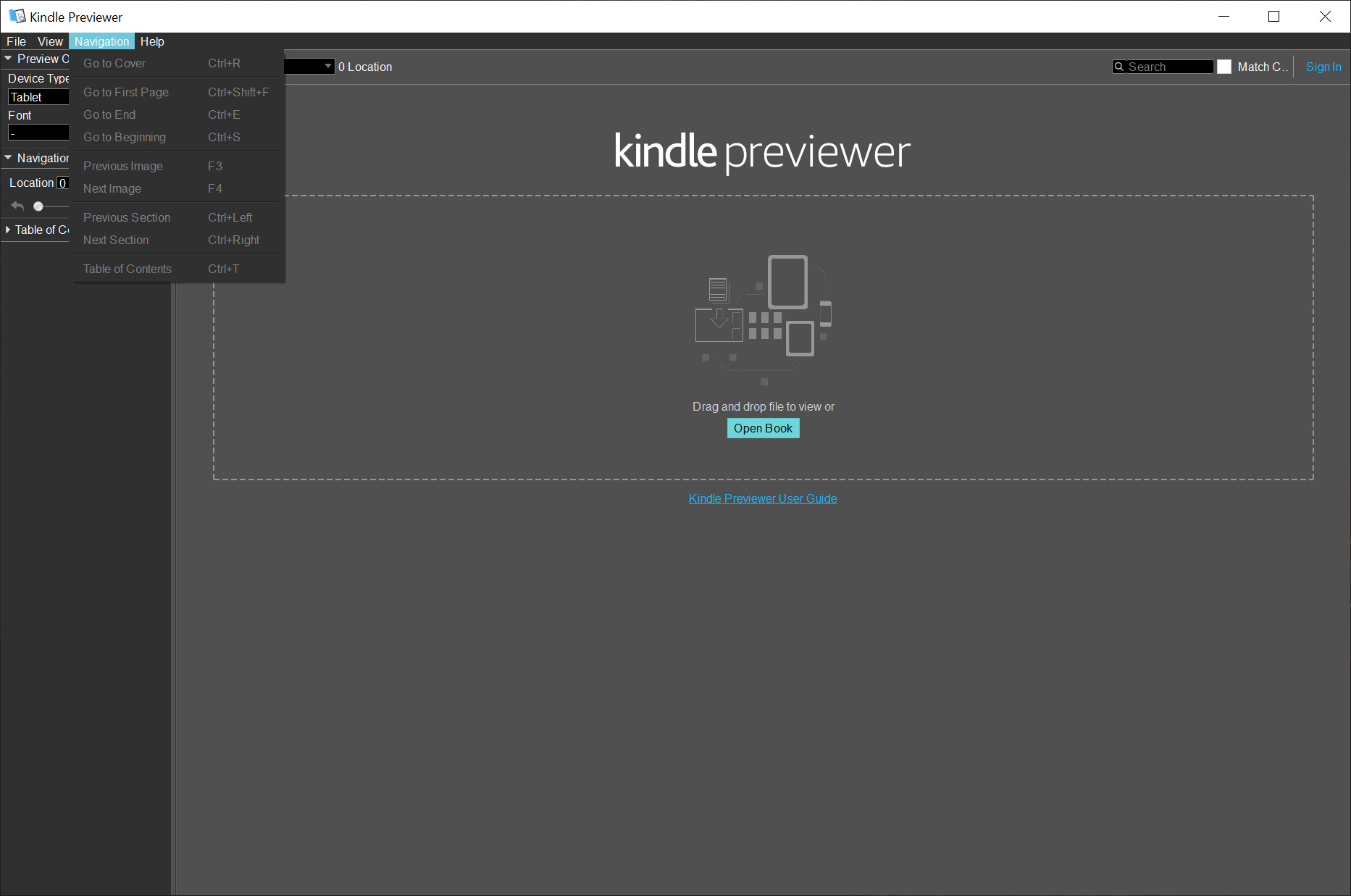Click the Sign In link
Viewport: 1351px width, 896px height.
(1323, 67)
